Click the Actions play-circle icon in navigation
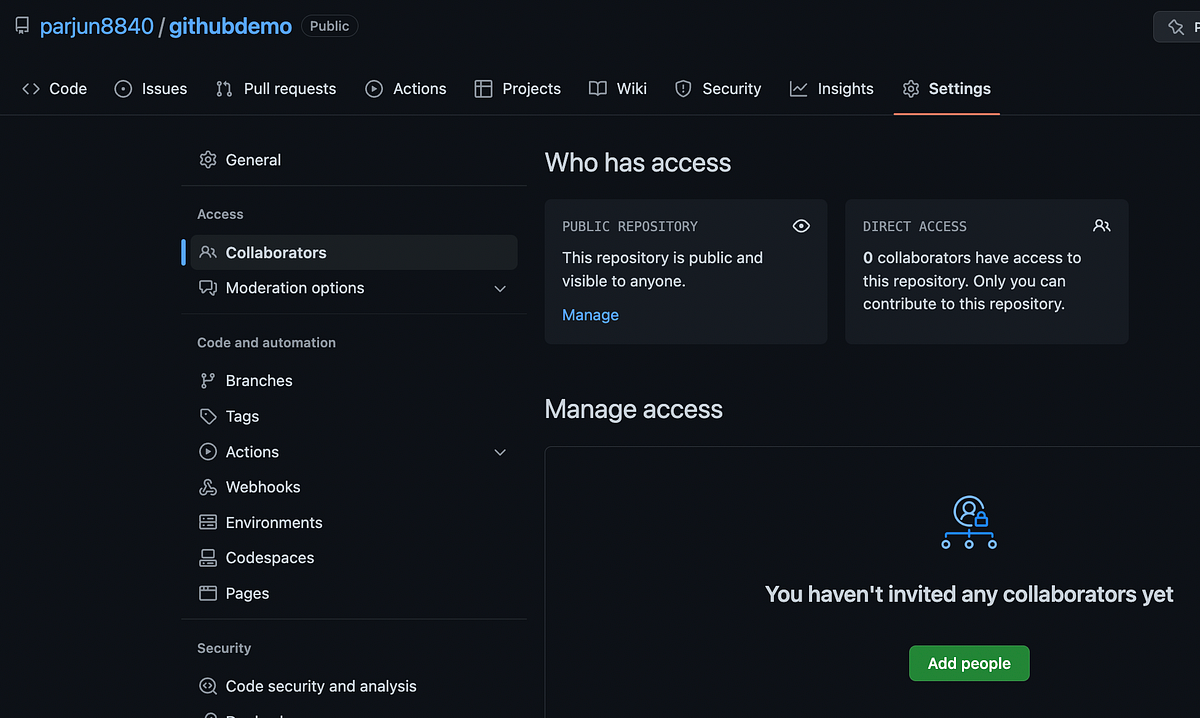The image size is (1200, 718). coord(374,88)
